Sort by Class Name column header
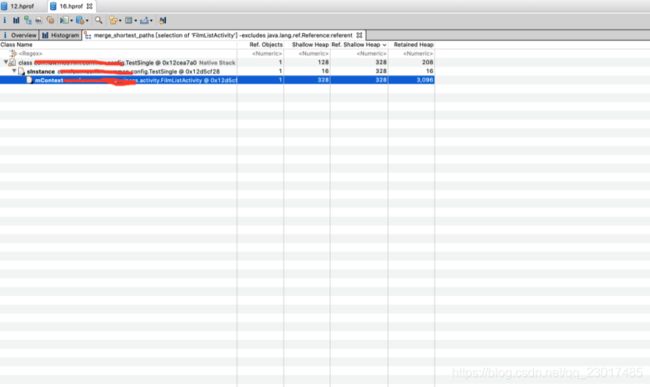 pyautogui.click(x=118, y=44)
